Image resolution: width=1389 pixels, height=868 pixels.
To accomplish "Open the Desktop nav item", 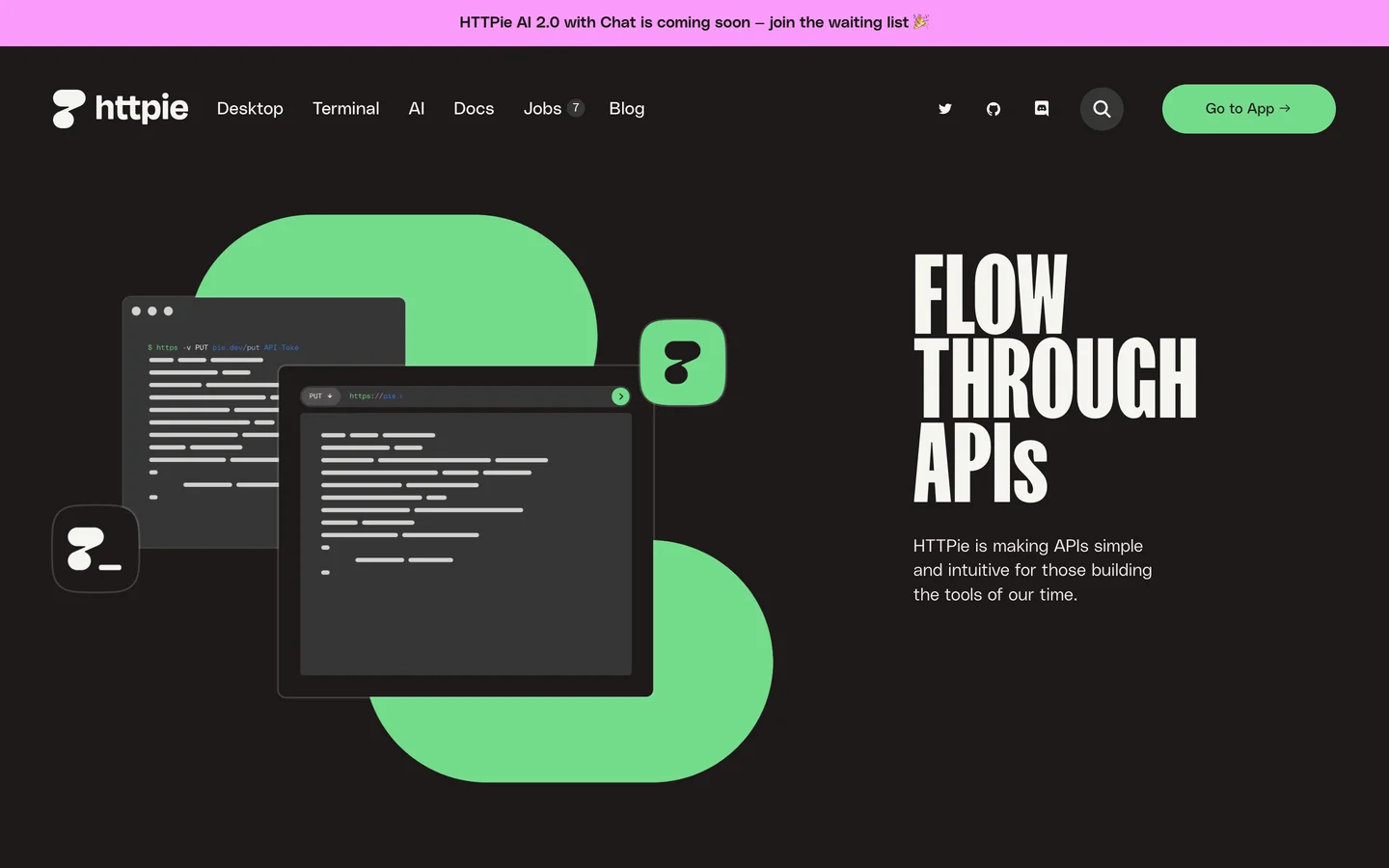I will point(250,109).
